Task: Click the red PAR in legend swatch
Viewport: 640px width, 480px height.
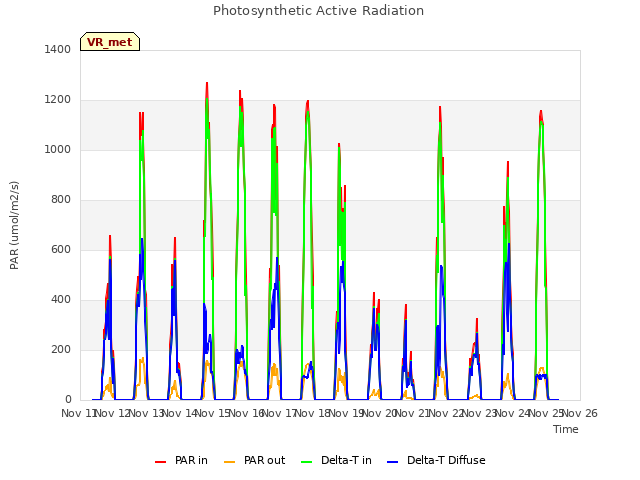Action: point(160,462)
